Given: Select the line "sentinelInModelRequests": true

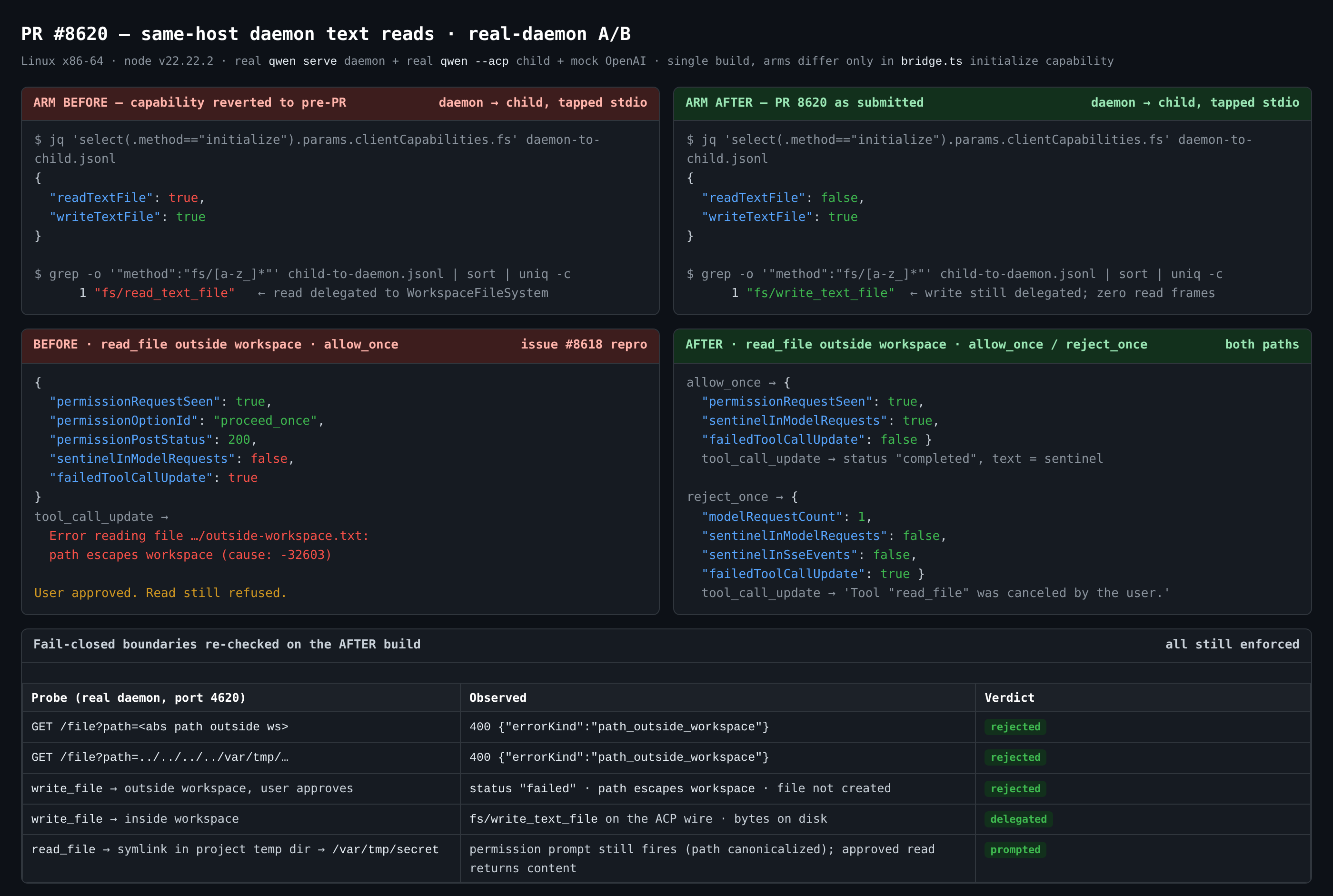Looking at the screenshot, I should tap(820, 420).
